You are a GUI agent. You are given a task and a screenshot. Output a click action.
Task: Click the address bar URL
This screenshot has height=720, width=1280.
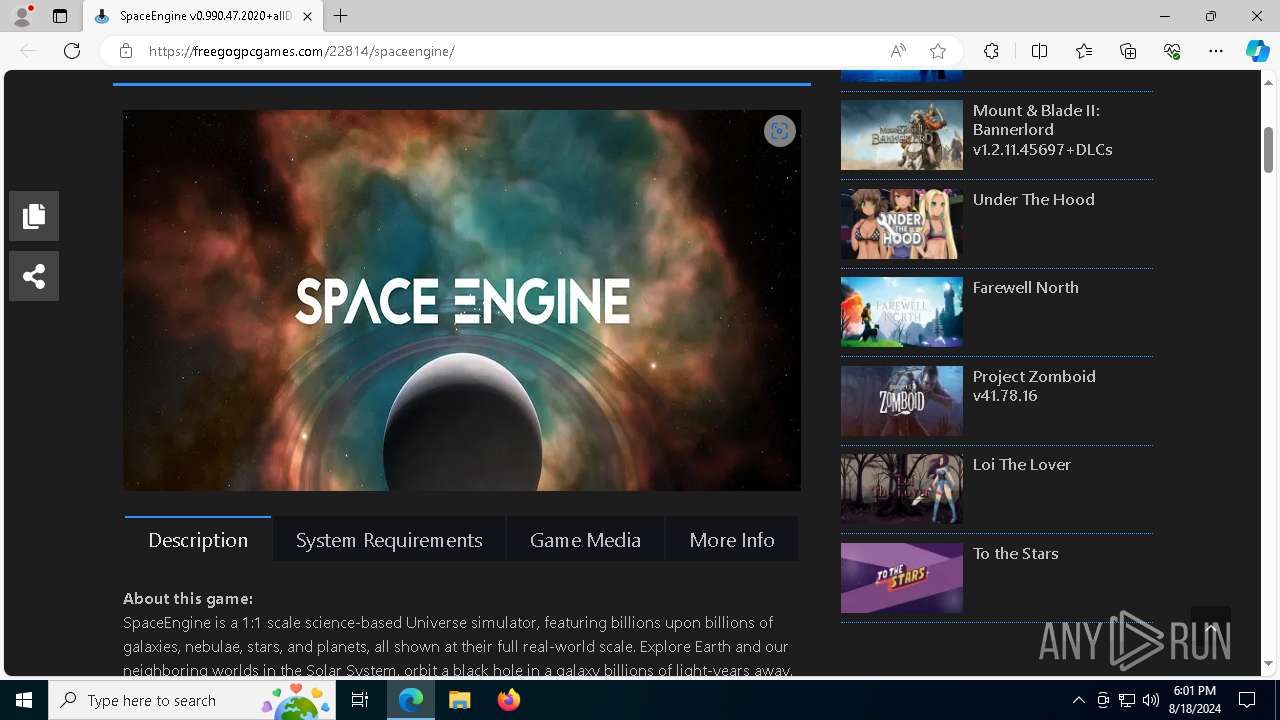pyautogui.click(x=302, y=51)
